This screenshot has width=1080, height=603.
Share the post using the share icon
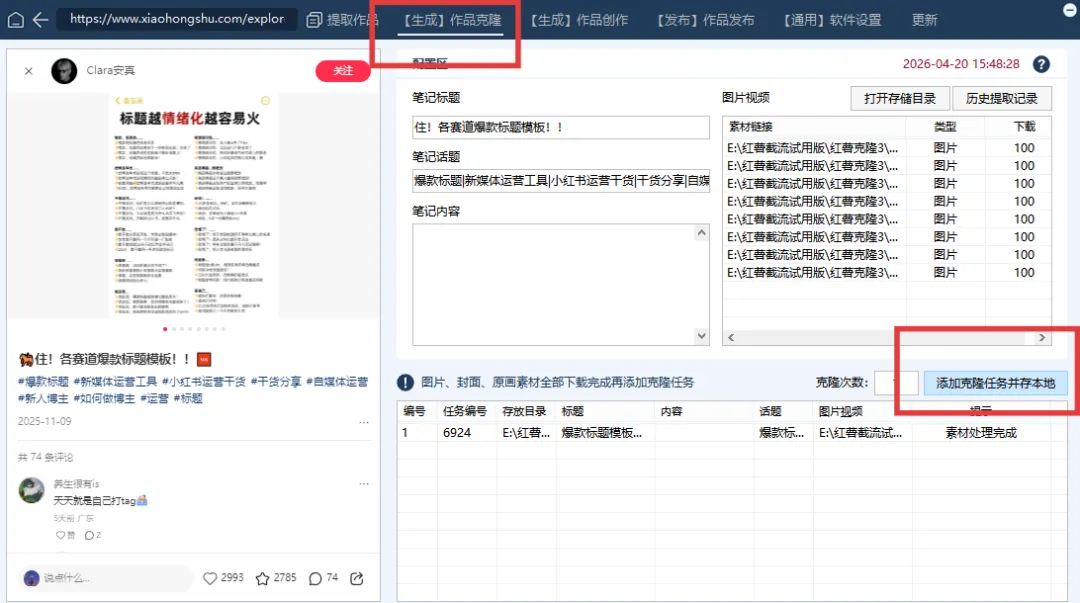point(356,577)
